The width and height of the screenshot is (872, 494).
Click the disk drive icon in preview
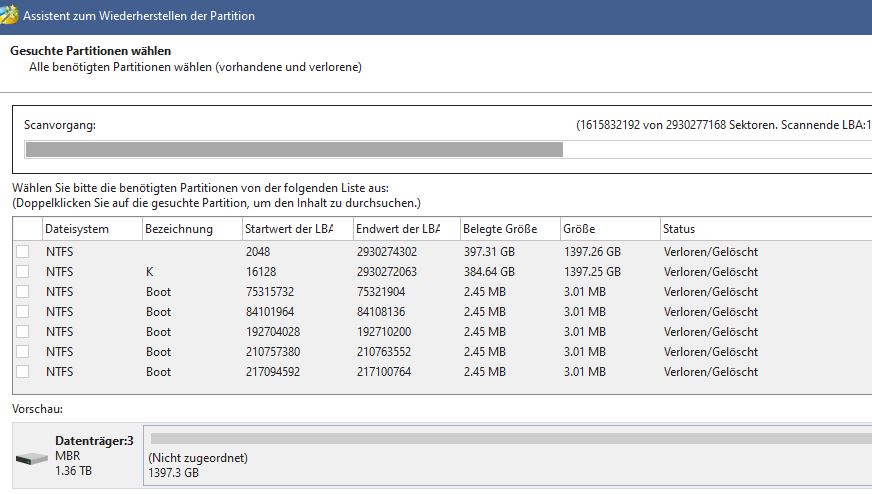[32, 459]
